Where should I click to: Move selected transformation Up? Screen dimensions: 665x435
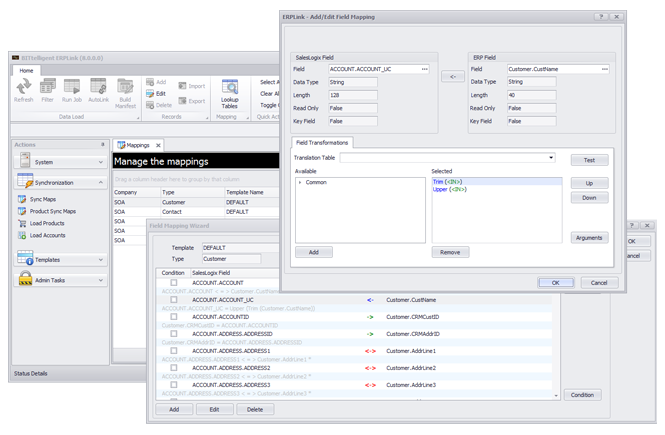[589, 183]
